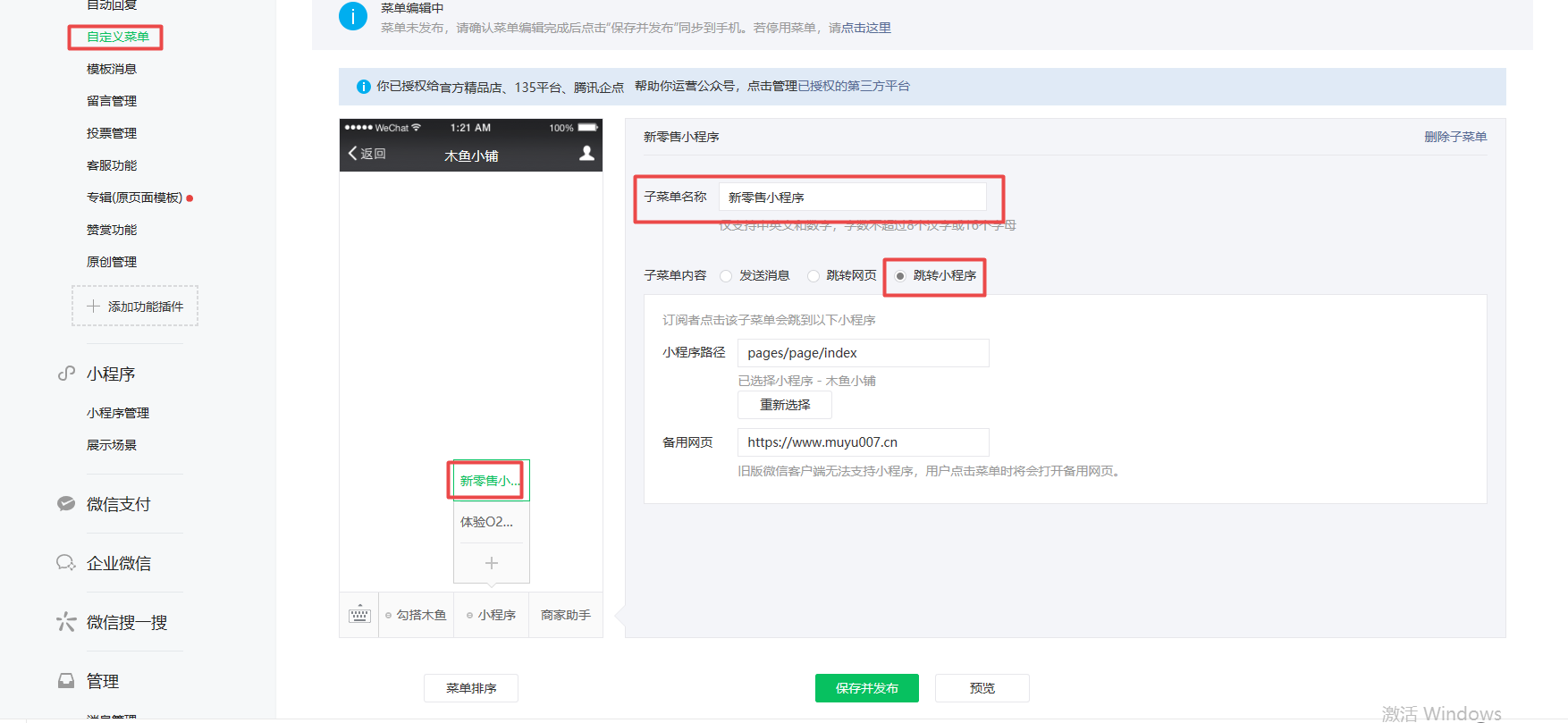Screen dimensions: 1568x723
Task: Open 小程序管理 in the sidebar
Action: tap(118, 413)
